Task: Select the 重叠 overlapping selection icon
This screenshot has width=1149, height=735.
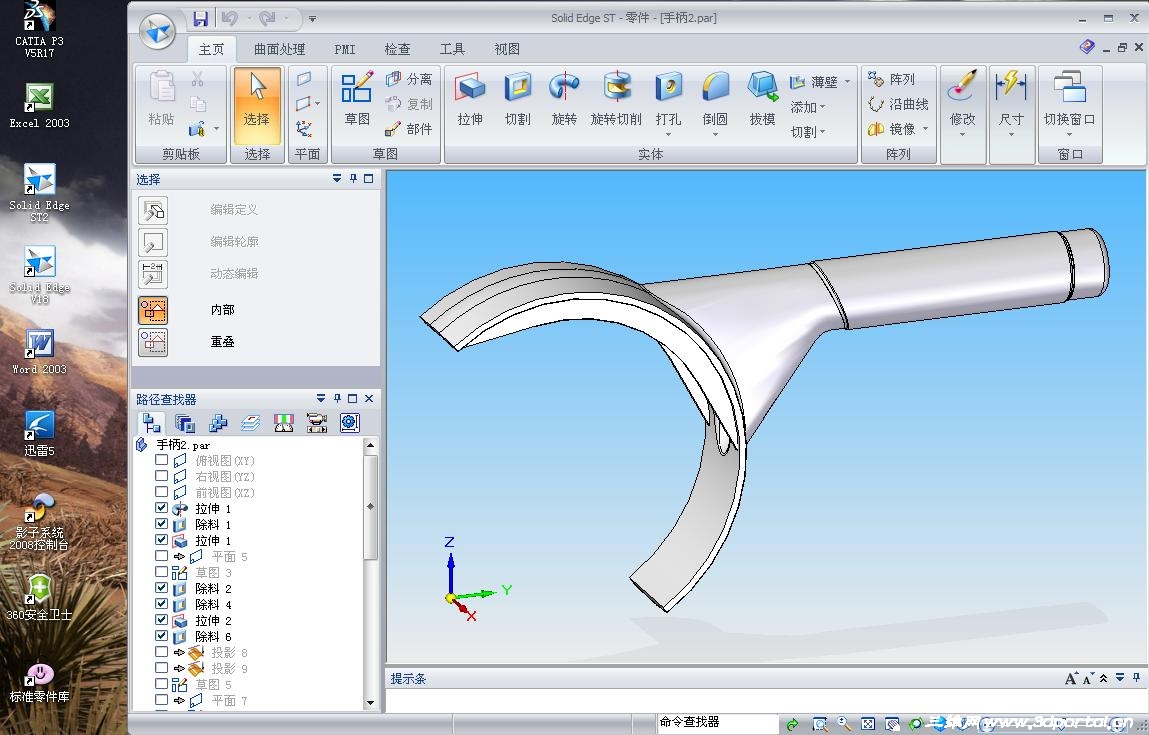Action: point(153,342)
